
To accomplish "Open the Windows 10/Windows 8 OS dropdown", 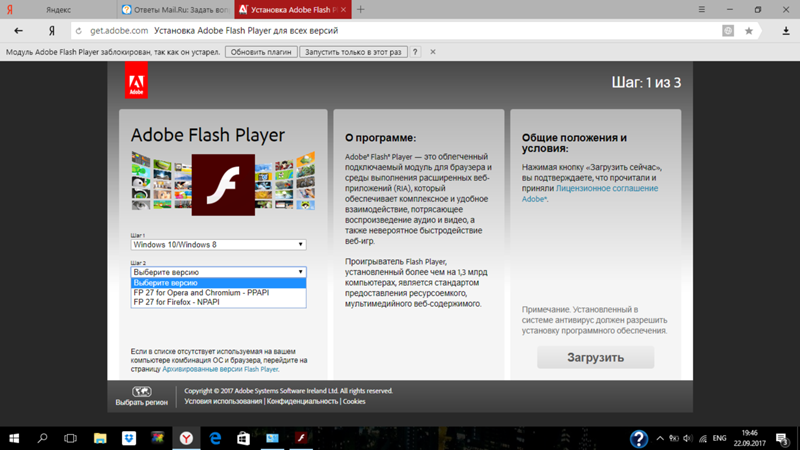I will coord(218,244).
